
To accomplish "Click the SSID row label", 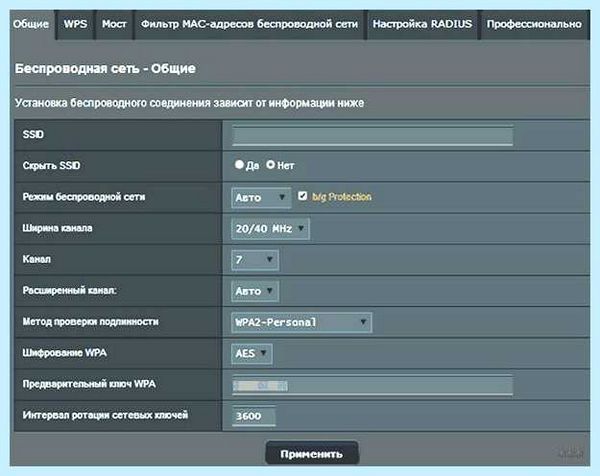I will [x=33, y=135].
